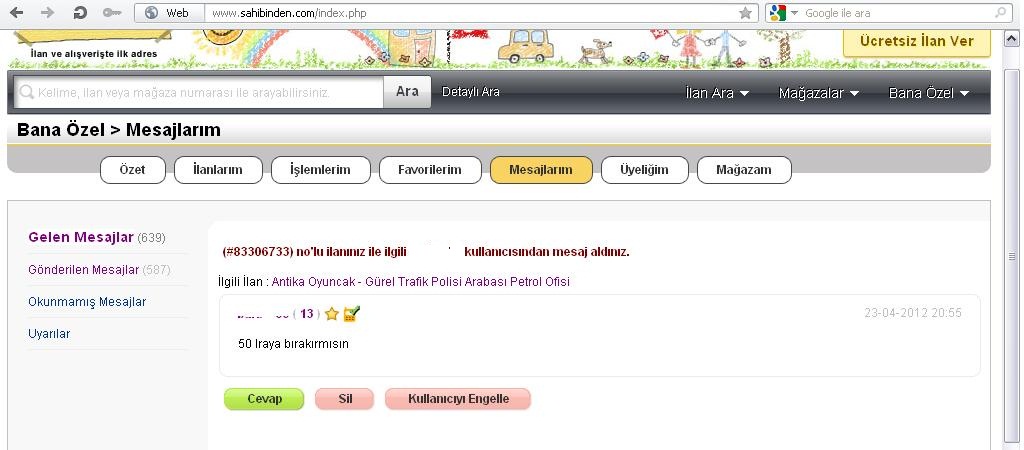Switch to the Favorilerim tab
Viewport: 1024px width, 450px height.
tap(430, 170)
